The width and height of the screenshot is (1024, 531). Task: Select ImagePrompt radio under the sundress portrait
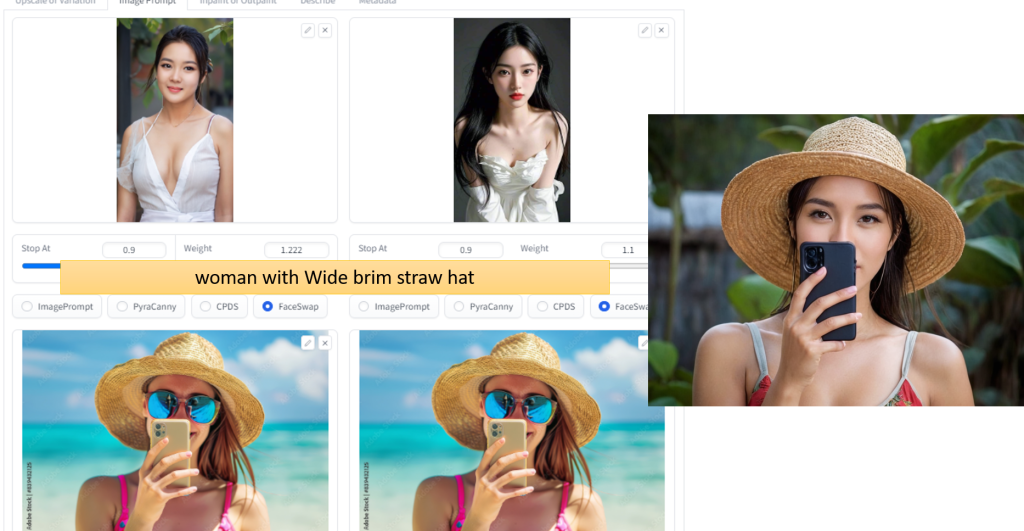27,307
